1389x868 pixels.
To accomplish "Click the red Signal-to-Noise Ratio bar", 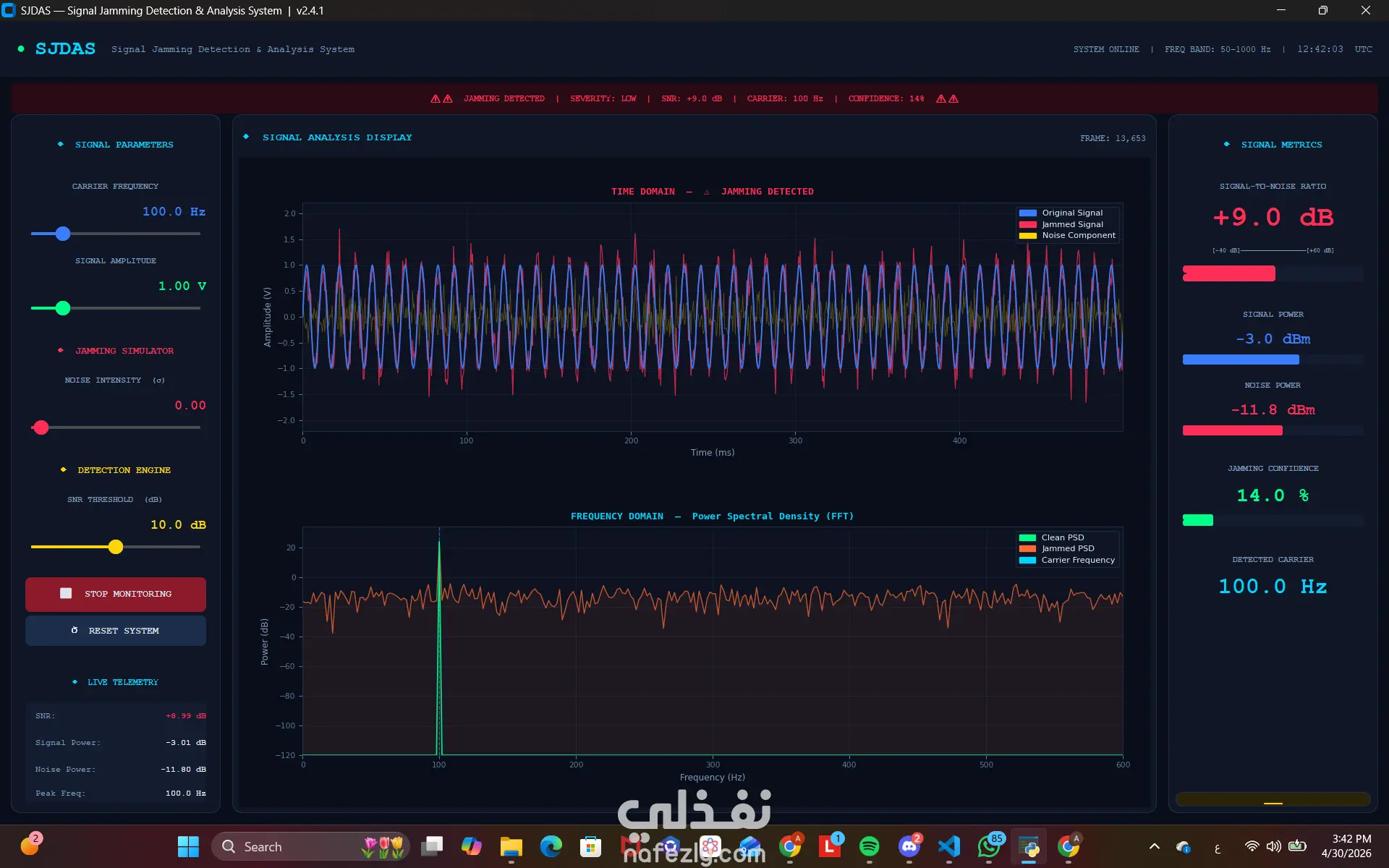I will [x=1229, y=273].
